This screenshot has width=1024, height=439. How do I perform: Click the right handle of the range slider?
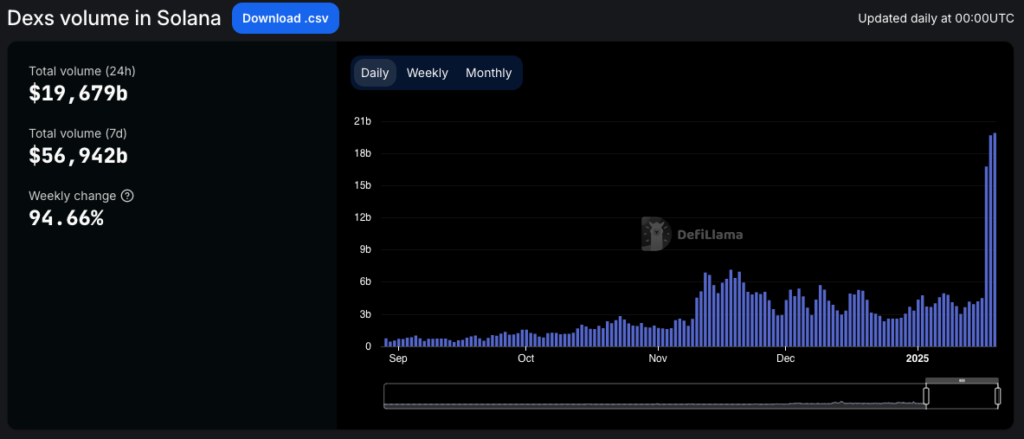click(997, 396)
